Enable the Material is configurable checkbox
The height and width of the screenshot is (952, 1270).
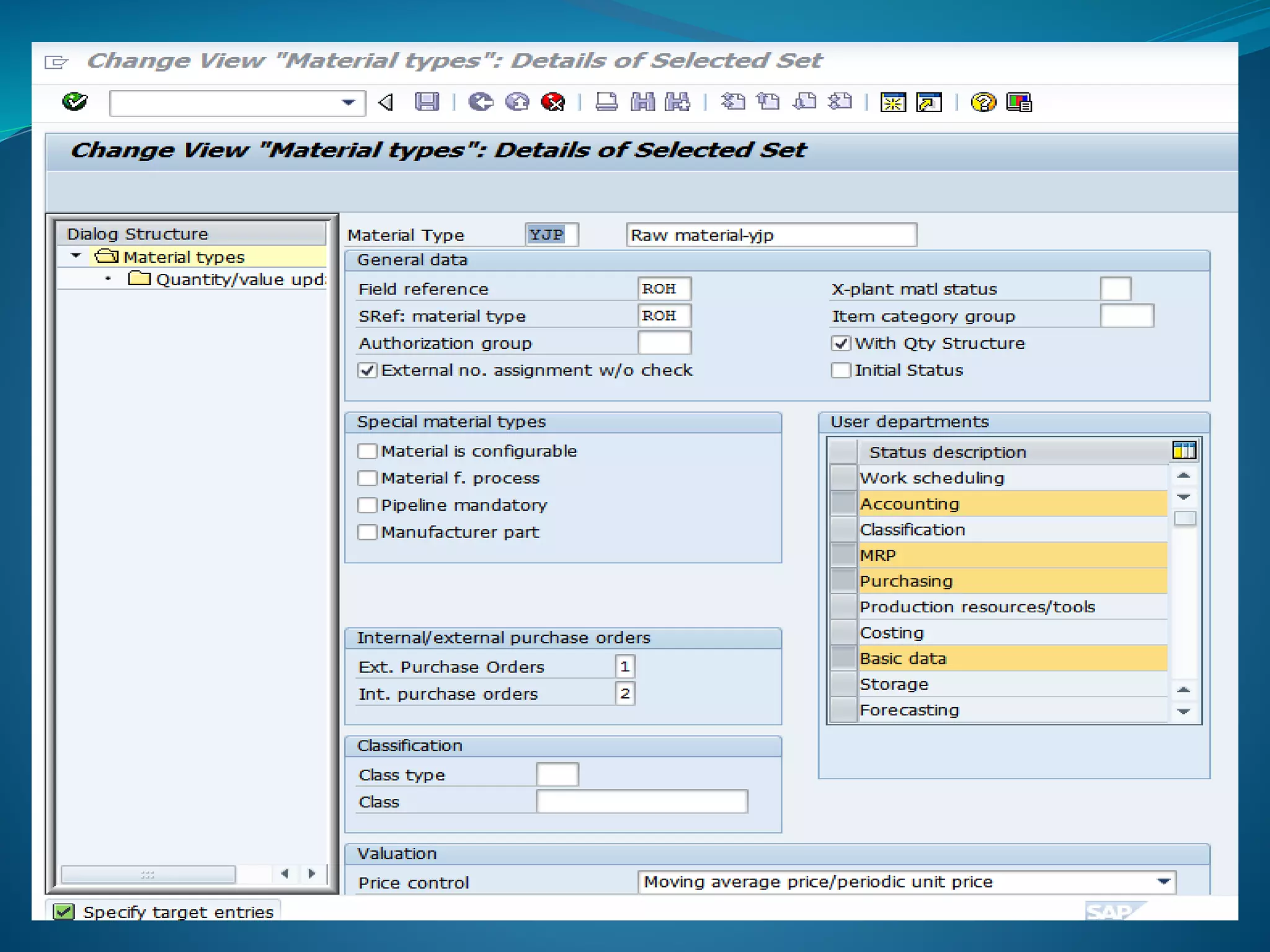coord(367,451)
